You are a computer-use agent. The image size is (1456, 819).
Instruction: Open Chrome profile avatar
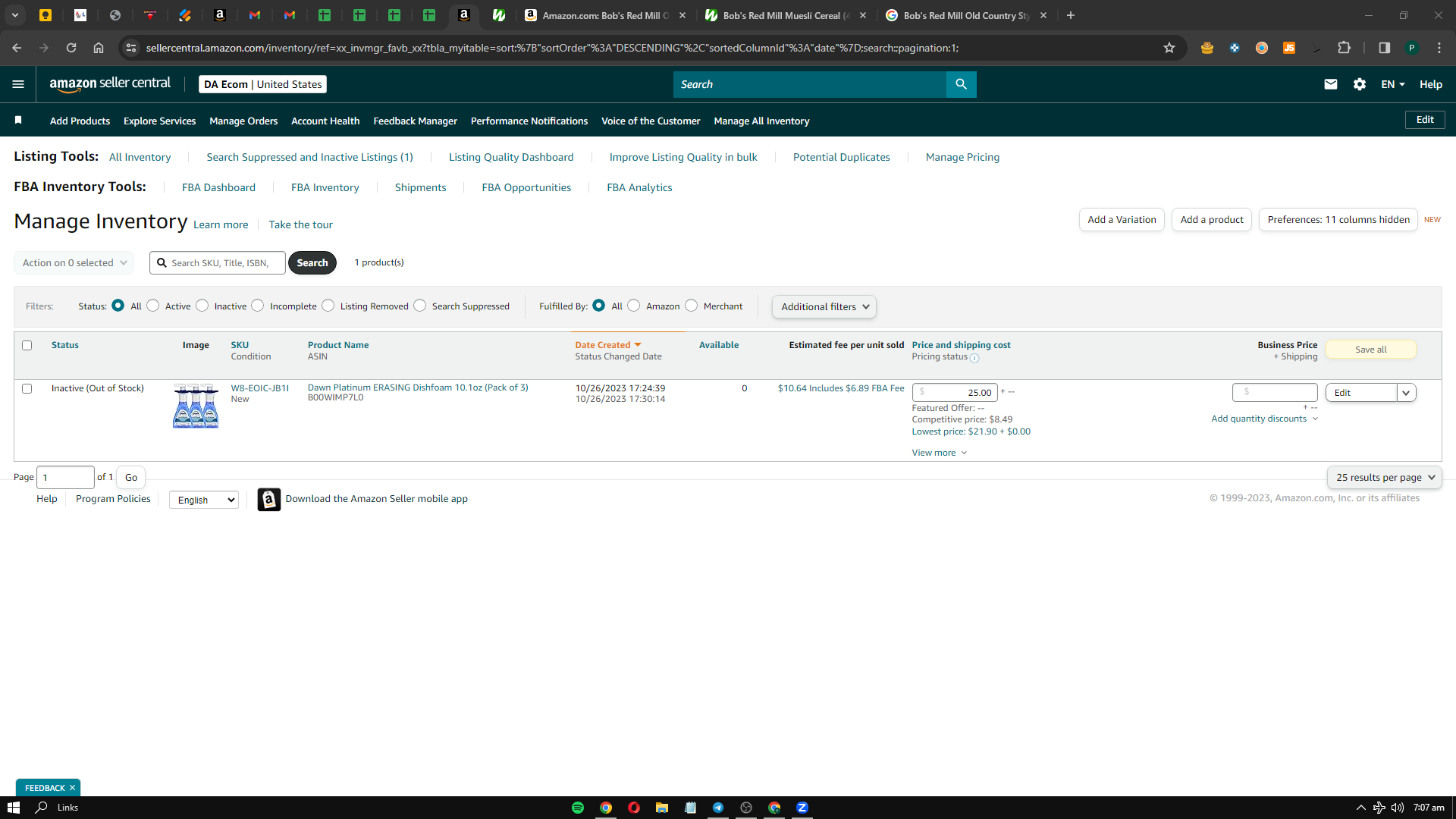pos(1412,48)
